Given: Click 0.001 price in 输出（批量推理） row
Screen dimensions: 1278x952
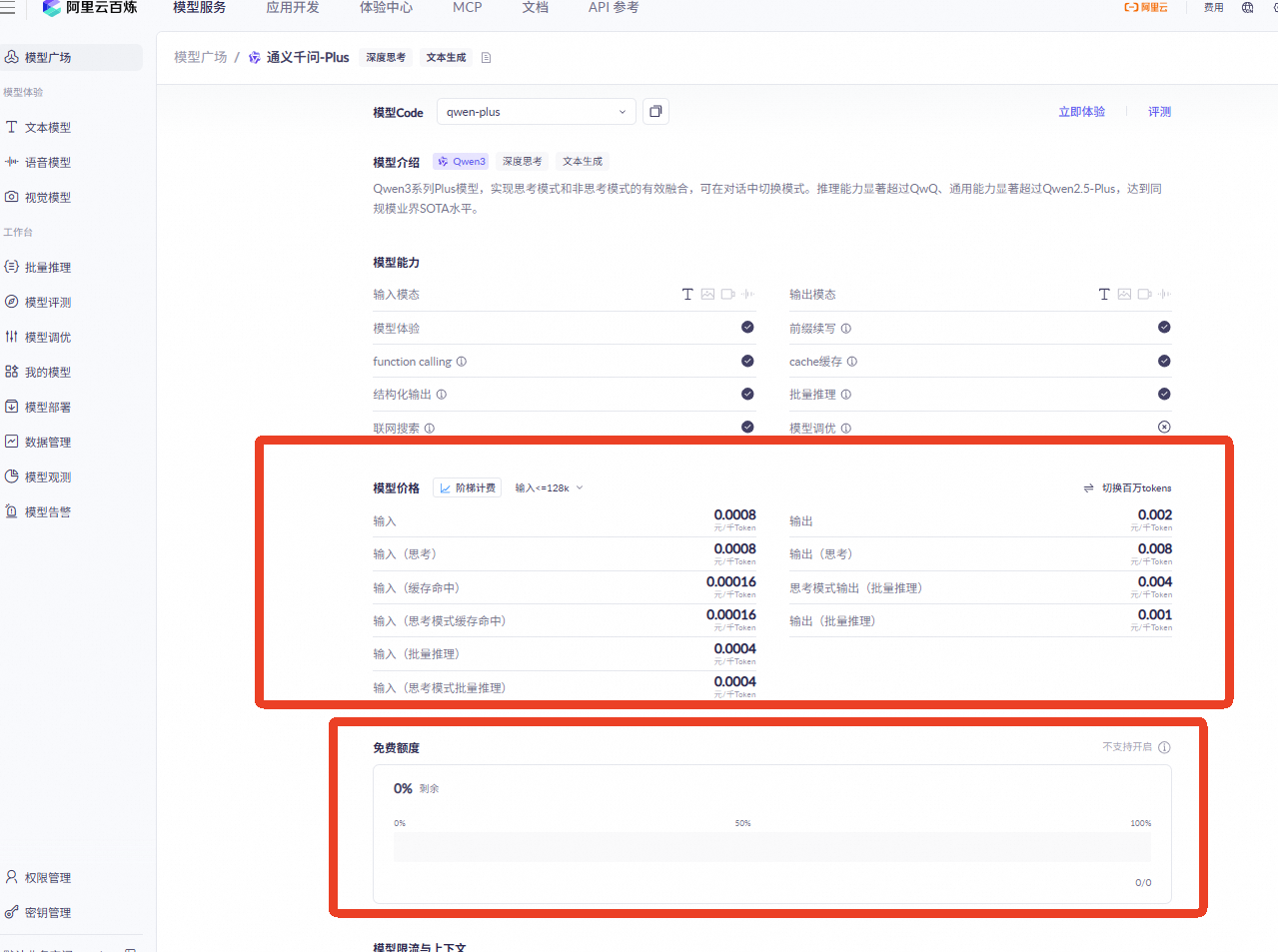Looking at the screenshot, I should click(1154, 614).
